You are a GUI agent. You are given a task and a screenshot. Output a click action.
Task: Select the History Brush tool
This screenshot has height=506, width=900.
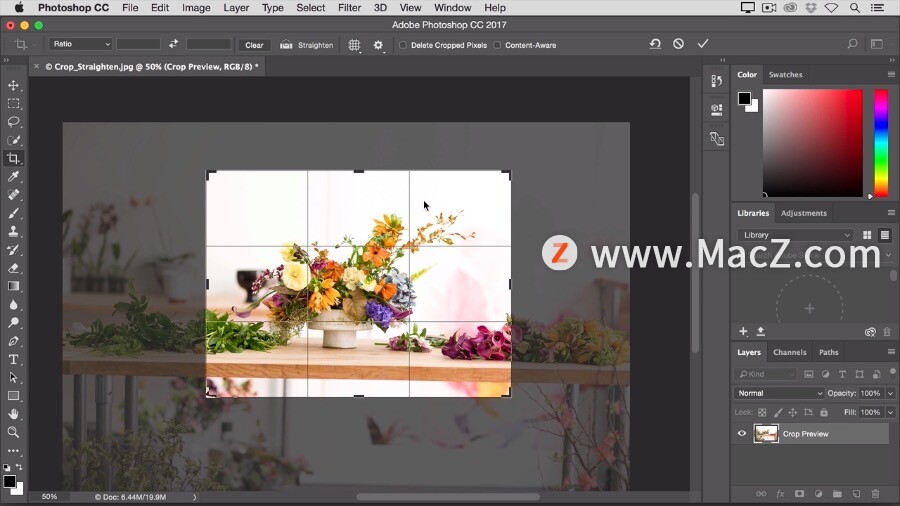click(x=13, y=250)
